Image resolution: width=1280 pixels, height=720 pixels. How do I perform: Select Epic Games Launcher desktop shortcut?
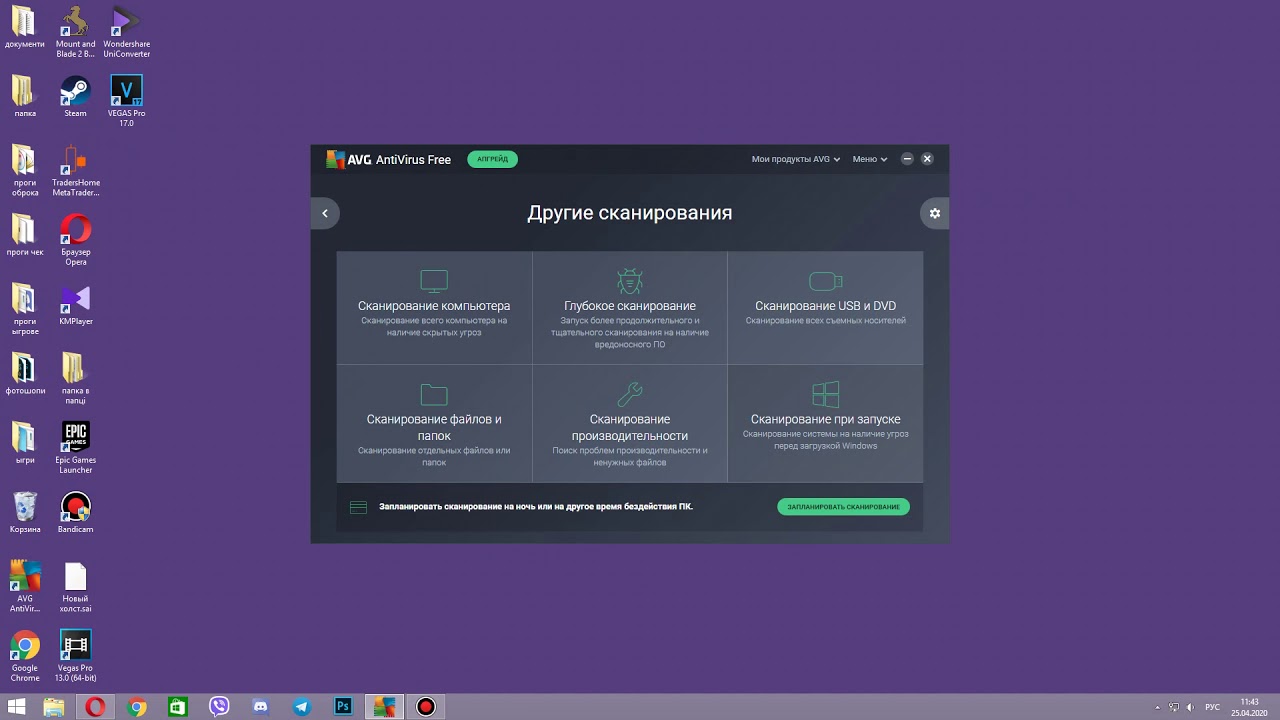click(x=75, y=447)
